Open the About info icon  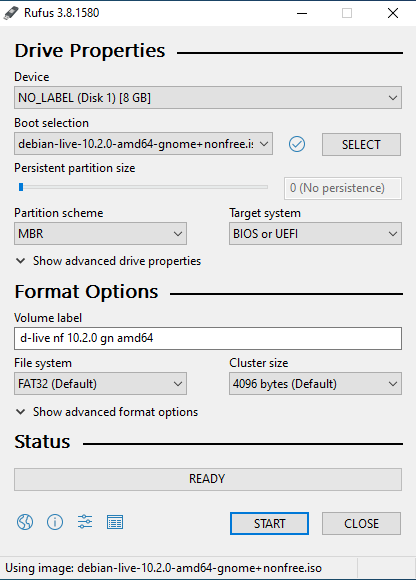(55, 522)
